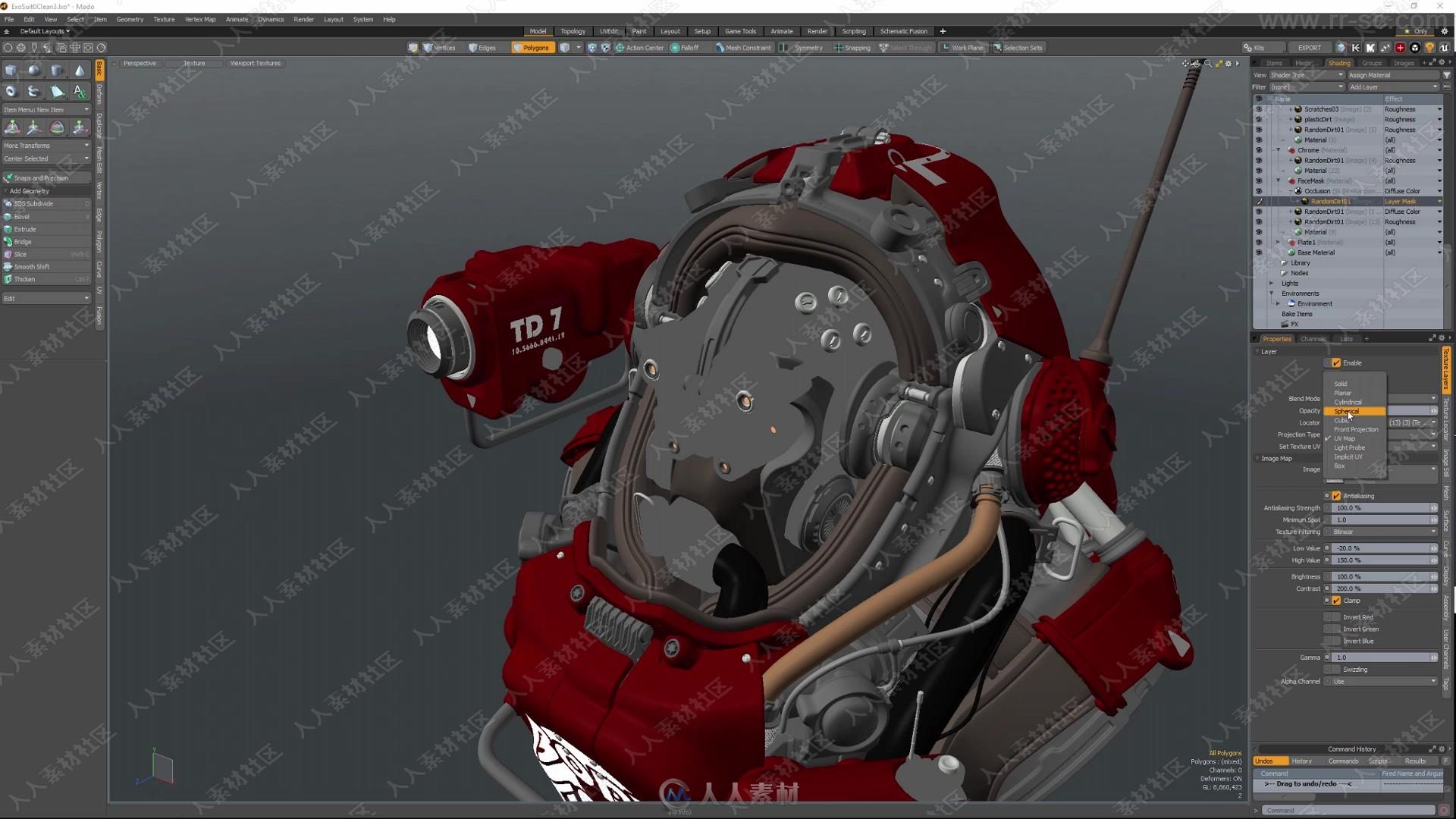Image resolution: width=1456 pixels, height=819 pixels.
Task: Open the Geometry menu in menu bar
Action: click(x=130, y=20)
